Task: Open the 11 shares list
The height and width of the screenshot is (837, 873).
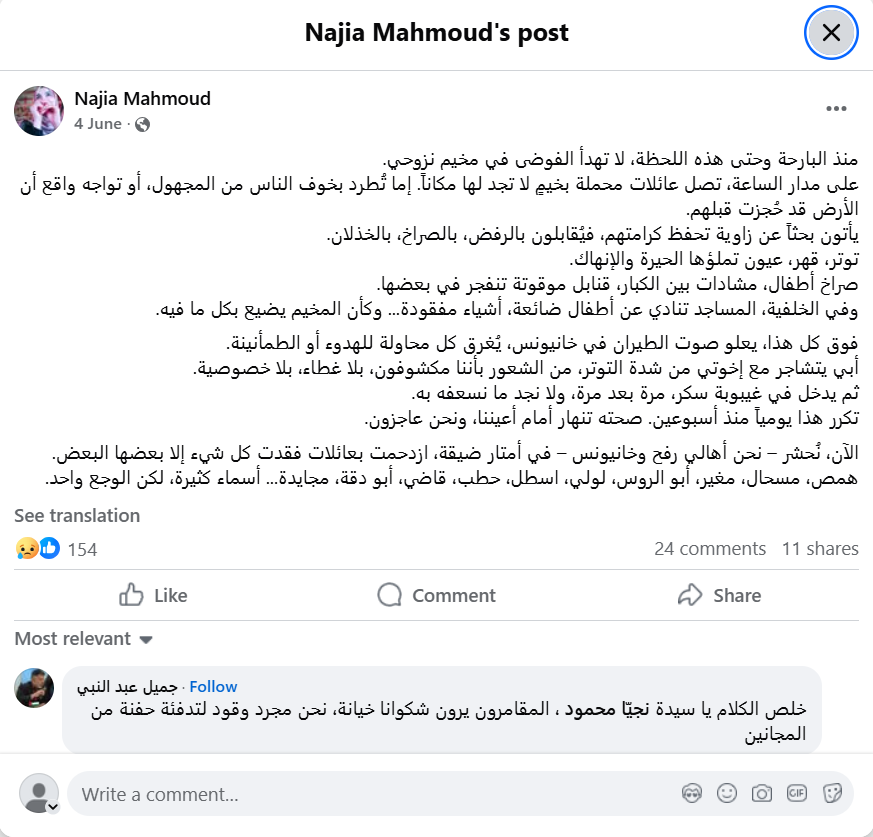Action: (820, 549)
